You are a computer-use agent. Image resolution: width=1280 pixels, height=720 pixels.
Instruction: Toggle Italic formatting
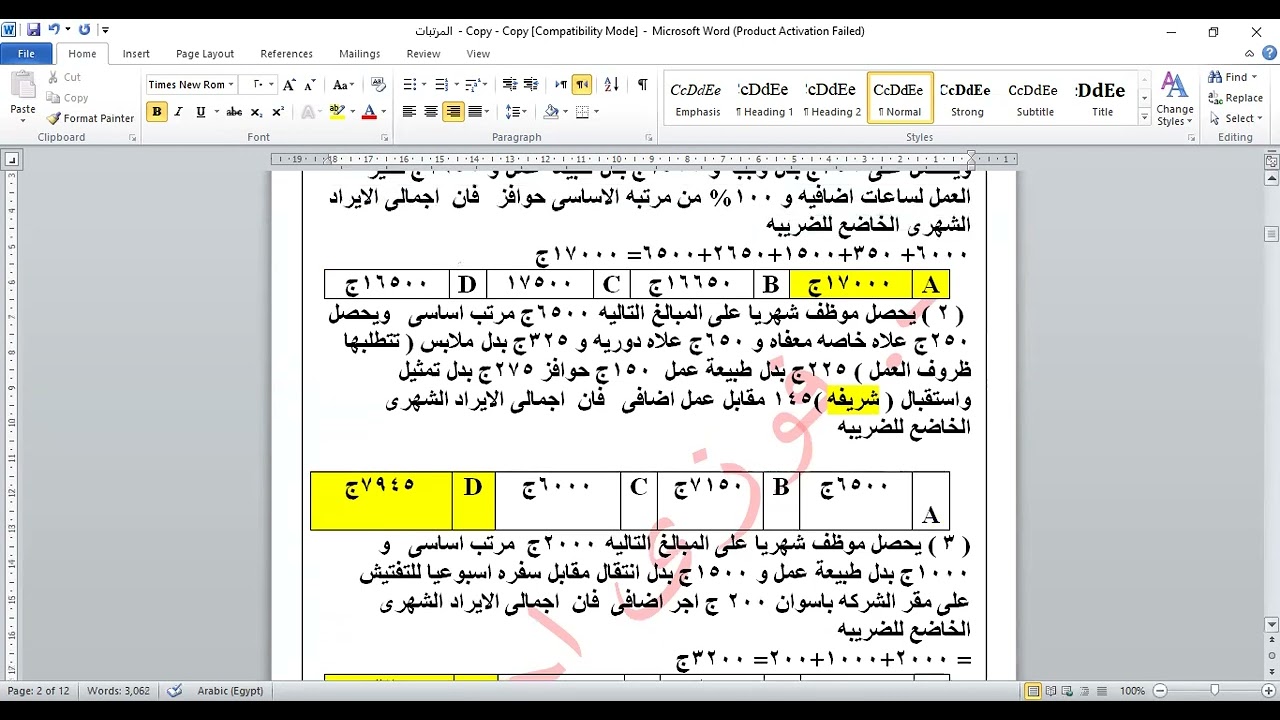(179, 112)
